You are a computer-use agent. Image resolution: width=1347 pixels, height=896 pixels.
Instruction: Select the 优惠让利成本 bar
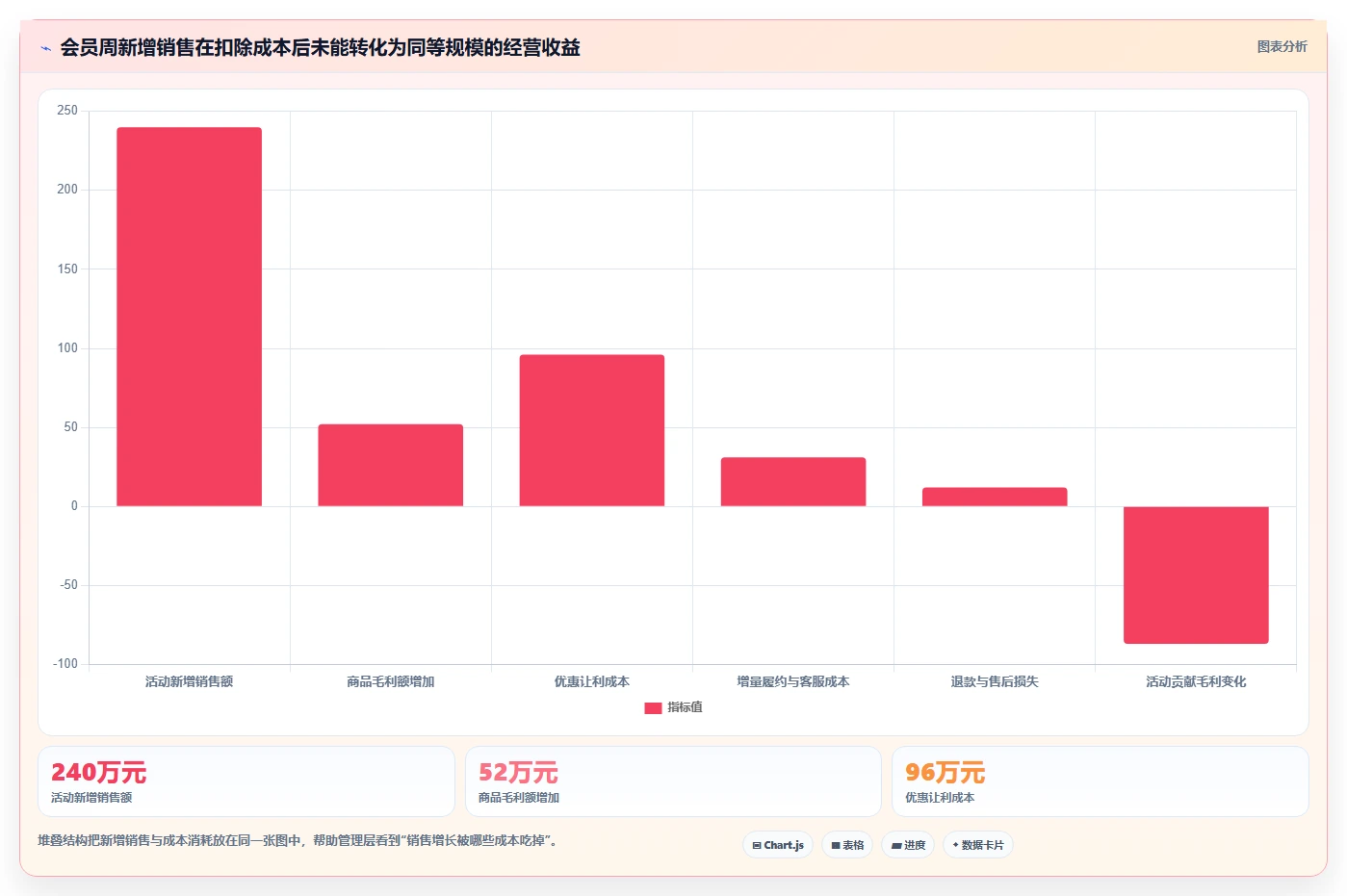click(591, 430)
